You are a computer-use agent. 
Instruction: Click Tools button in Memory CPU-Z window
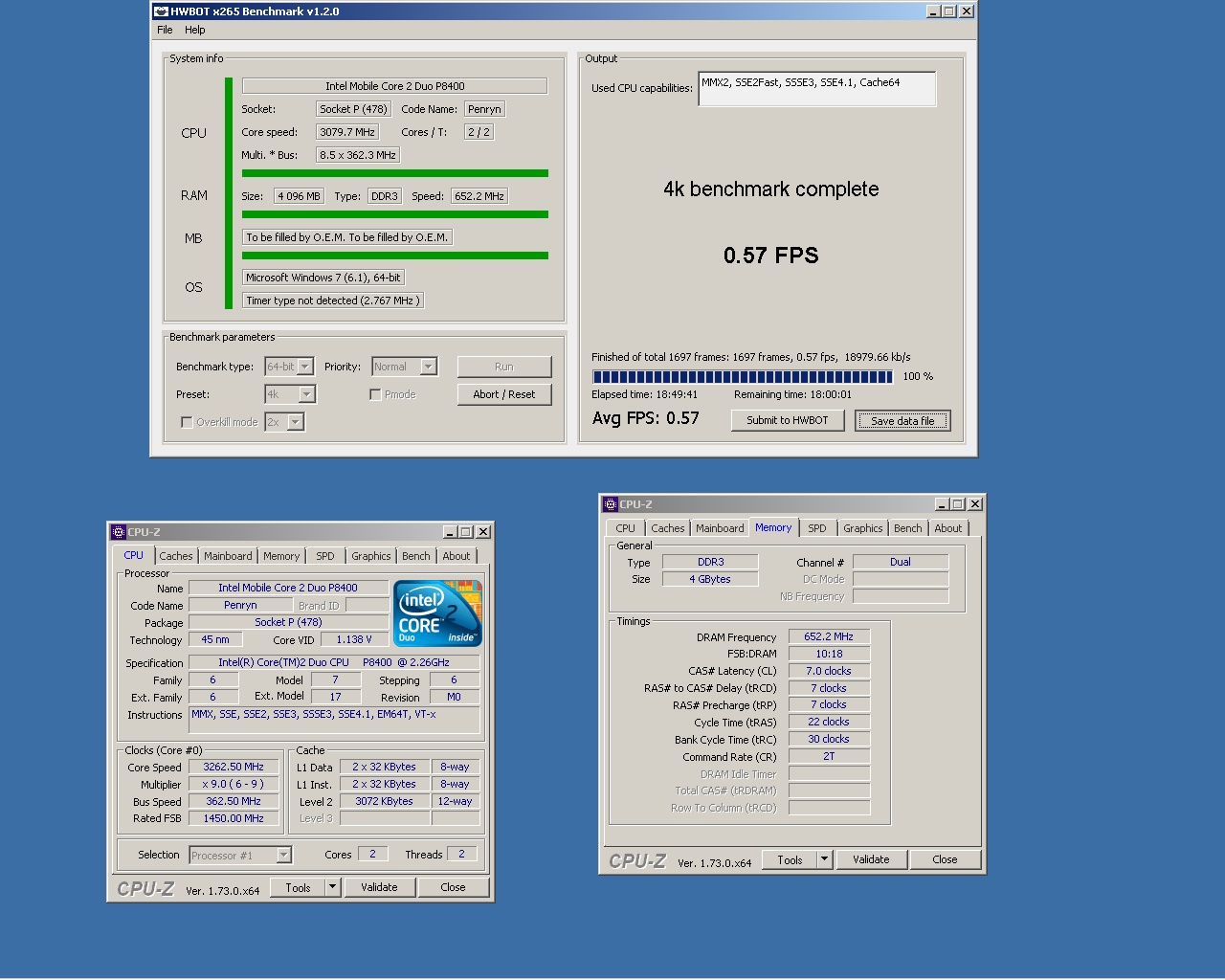791,859
